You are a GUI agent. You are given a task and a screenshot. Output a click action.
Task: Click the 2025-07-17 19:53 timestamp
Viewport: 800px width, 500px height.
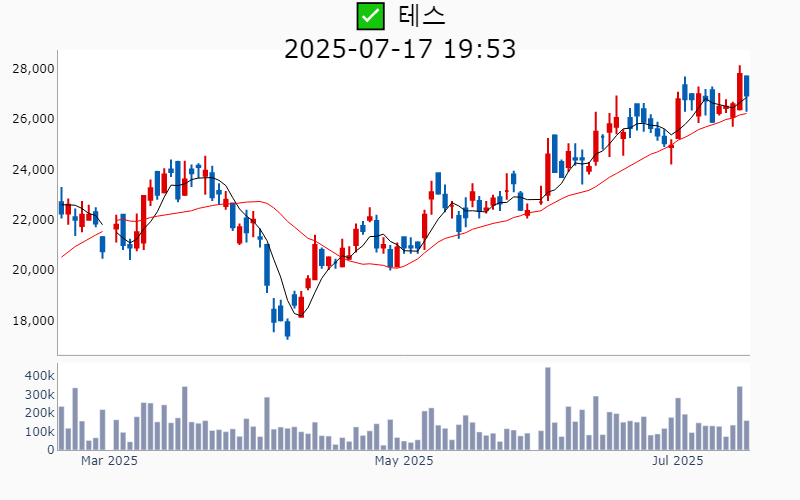coord(400,49)
